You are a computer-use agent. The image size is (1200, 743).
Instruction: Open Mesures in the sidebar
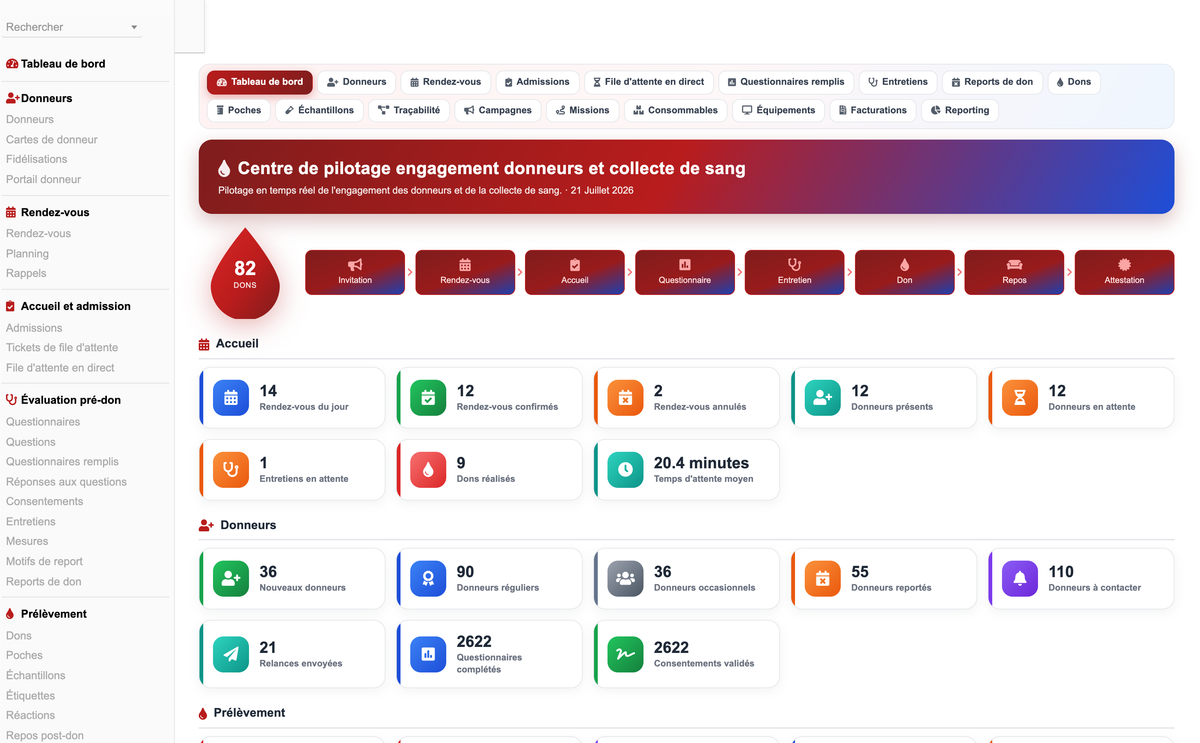tap(27, 541)
